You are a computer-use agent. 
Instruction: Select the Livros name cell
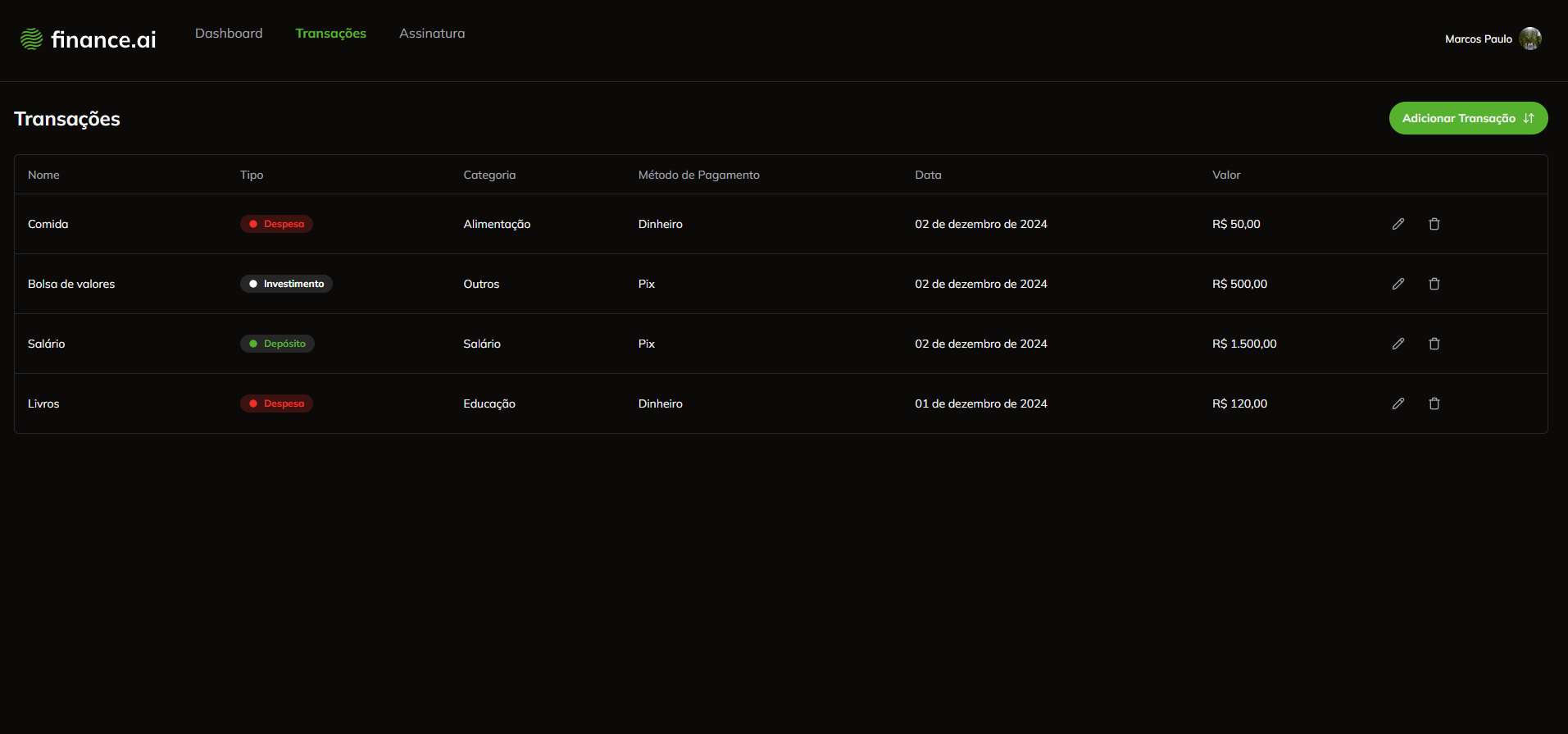click(43, 403)
